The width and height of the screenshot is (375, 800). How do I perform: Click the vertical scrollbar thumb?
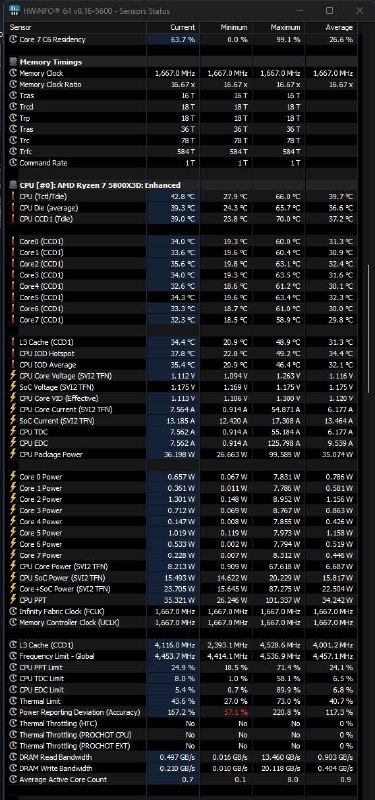(x=368, y=328)
